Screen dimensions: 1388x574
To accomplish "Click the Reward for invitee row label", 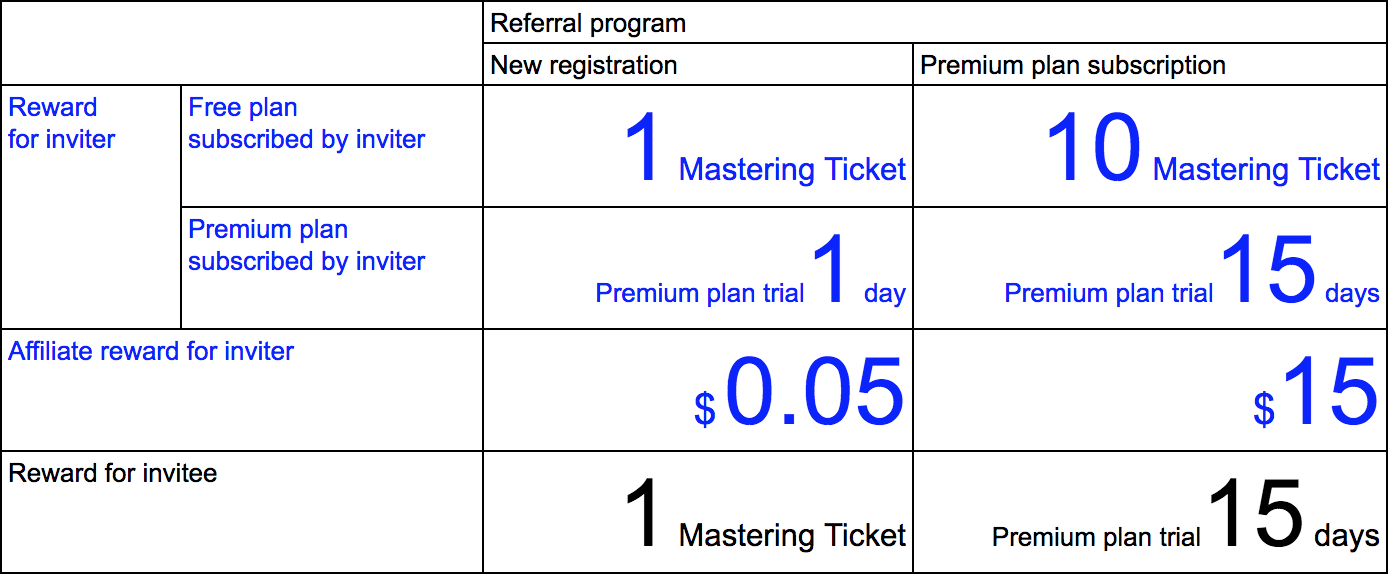I will point(242,512).
